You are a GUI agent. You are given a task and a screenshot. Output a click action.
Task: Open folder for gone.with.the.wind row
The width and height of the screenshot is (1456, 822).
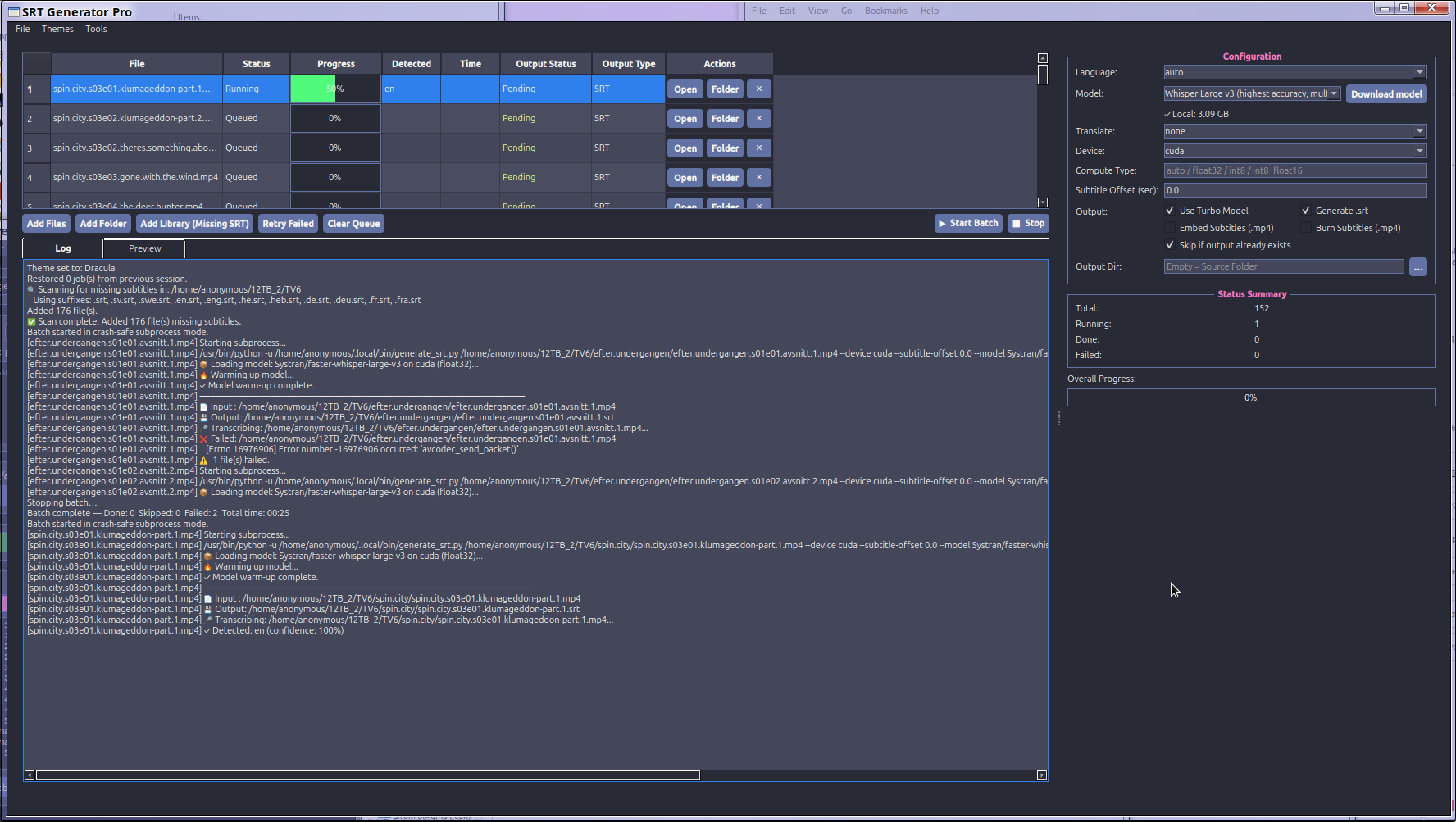[x=725, y=178]
